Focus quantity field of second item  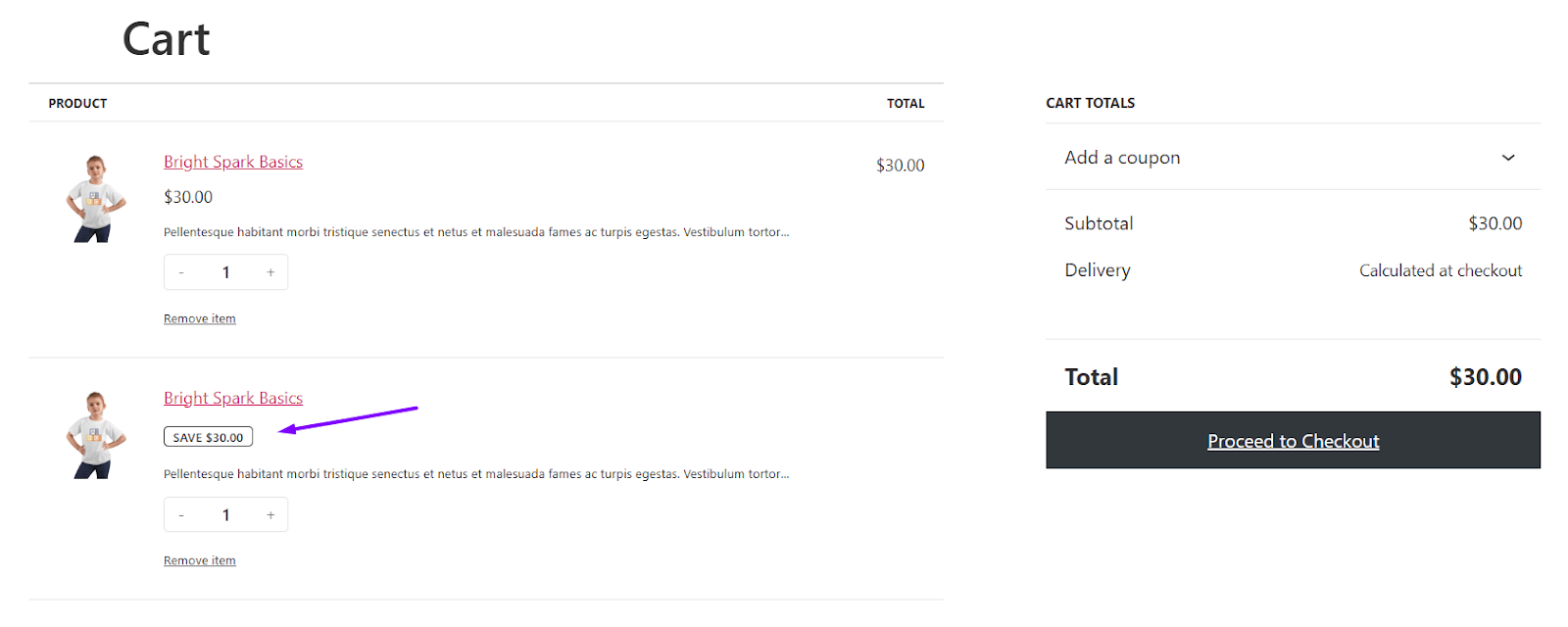(226, 514)
